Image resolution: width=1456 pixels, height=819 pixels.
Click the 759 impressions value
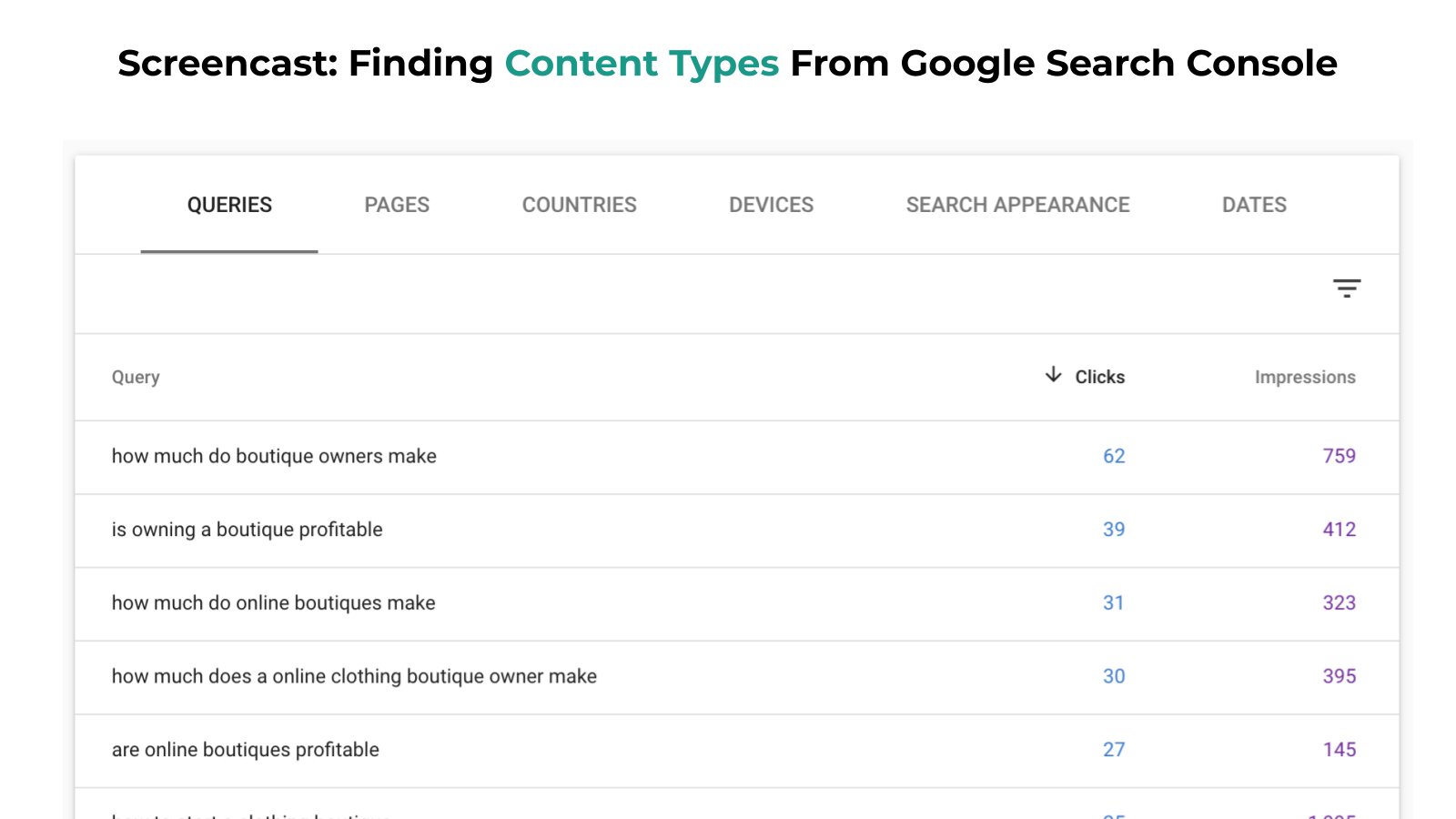pos(1339,456)
